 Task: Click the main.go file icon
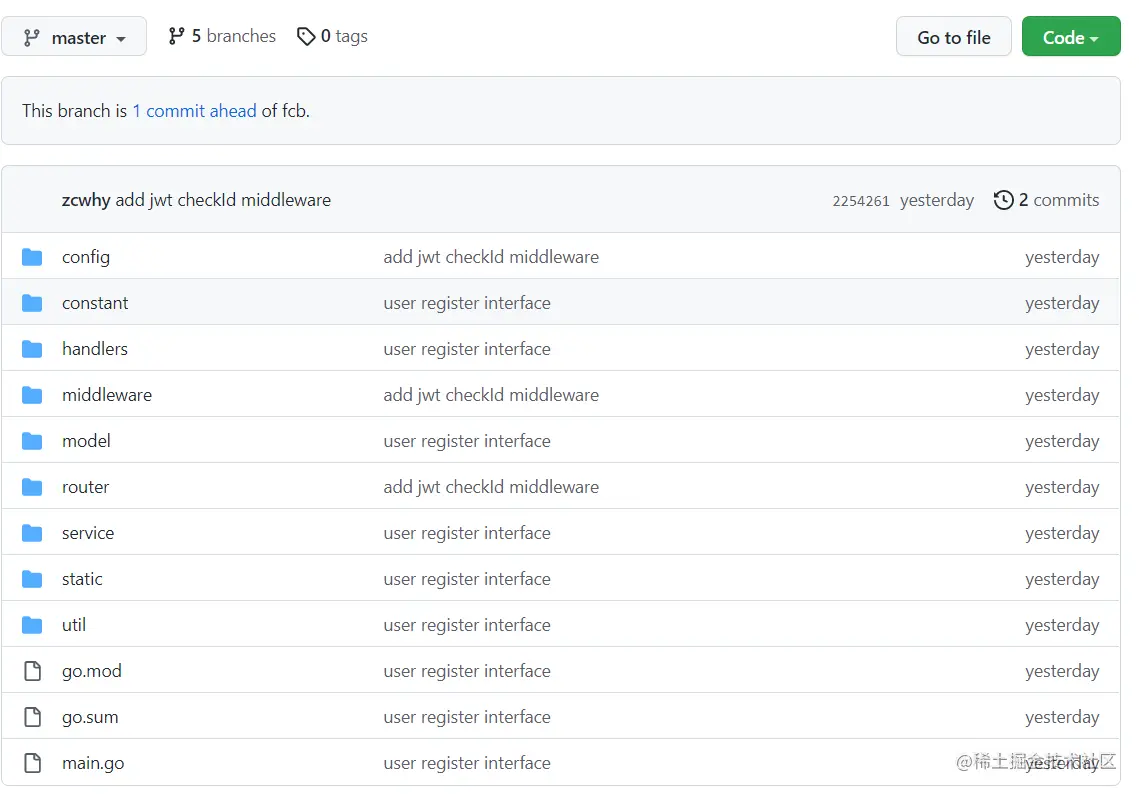pos(32,763)
